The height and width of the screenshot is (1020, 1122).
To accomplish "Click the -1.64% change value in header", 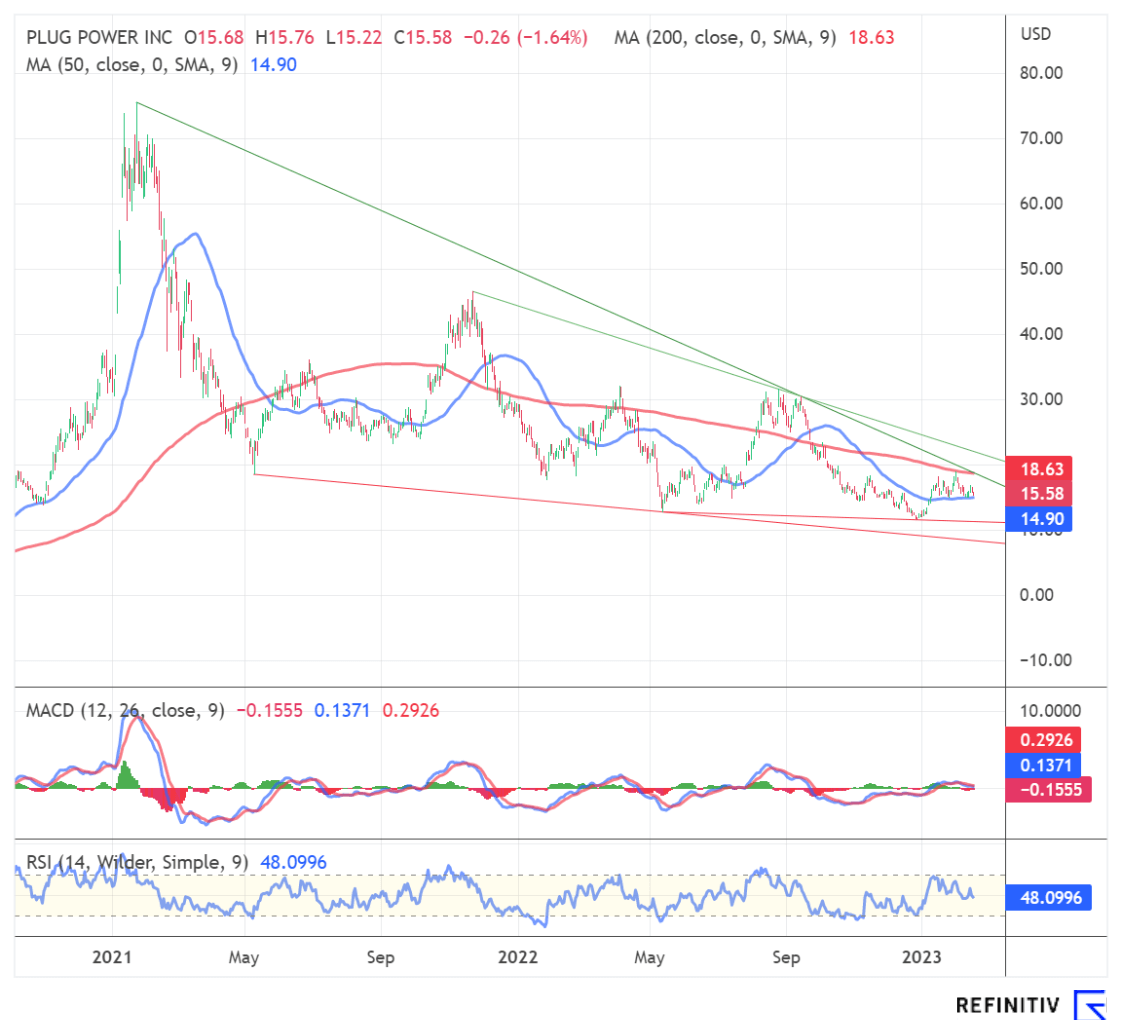I will pos(558,38).
